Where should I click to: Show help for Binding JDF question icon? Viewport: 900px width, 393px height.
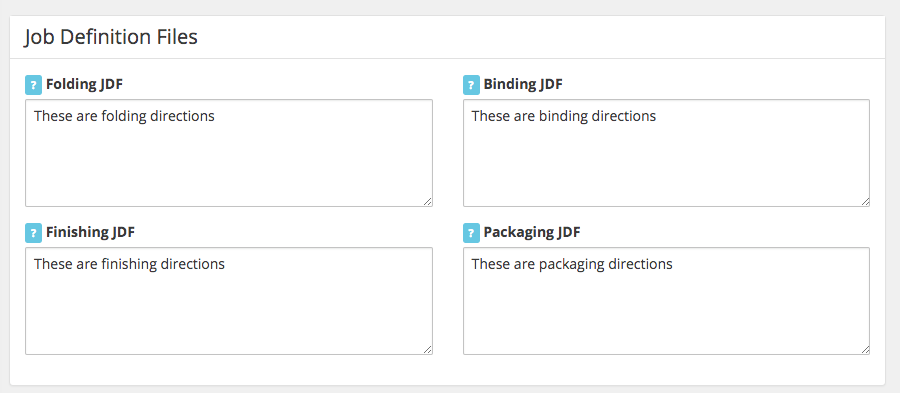[x=471, y=85]
